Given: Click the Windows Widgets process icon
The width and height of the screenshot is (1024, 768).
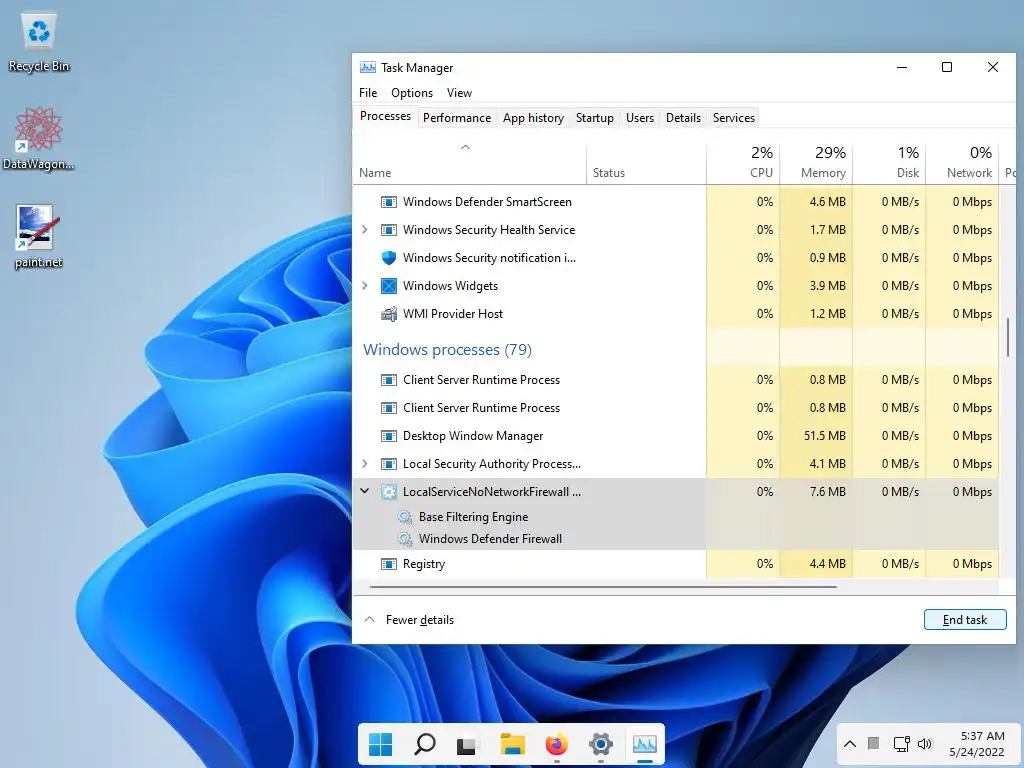Looking at the screenshot, I should coord(389,286).
